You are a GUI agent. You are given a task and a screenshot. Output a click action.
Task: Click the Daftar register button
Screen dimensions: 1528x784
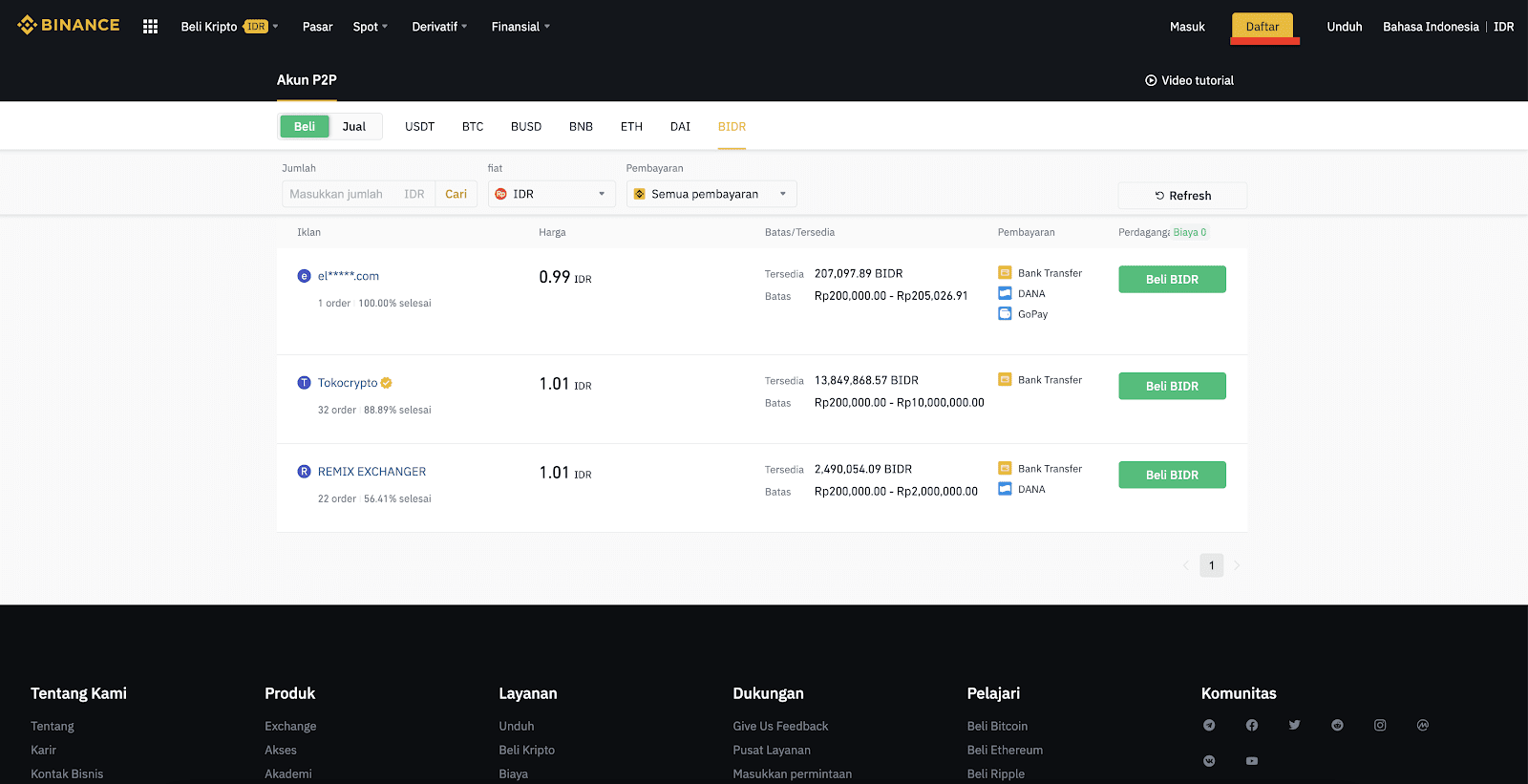(1263, 27)
